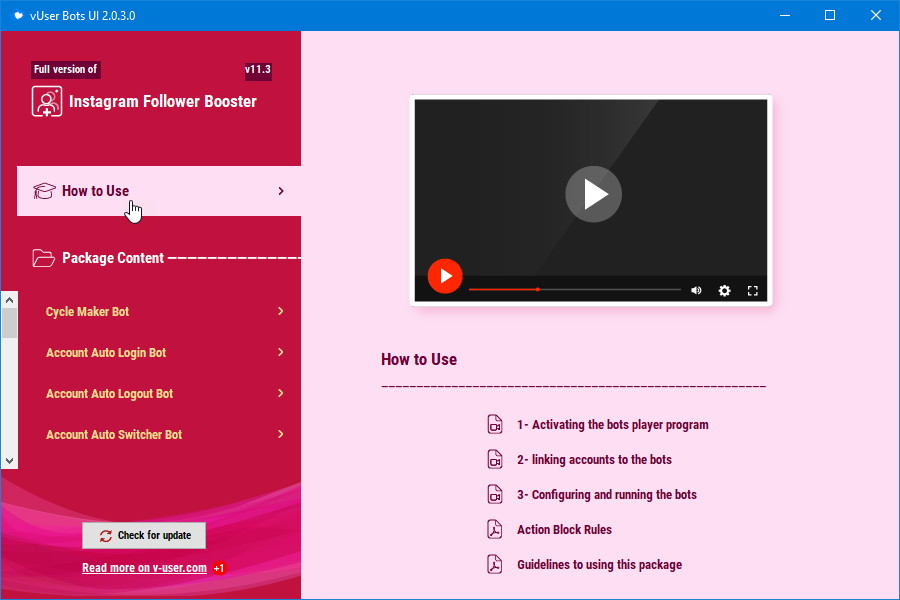This screenshot has width=900, height=600.
Task: Expand Account Auto Switcher Bot chevron
Action: 281,434
